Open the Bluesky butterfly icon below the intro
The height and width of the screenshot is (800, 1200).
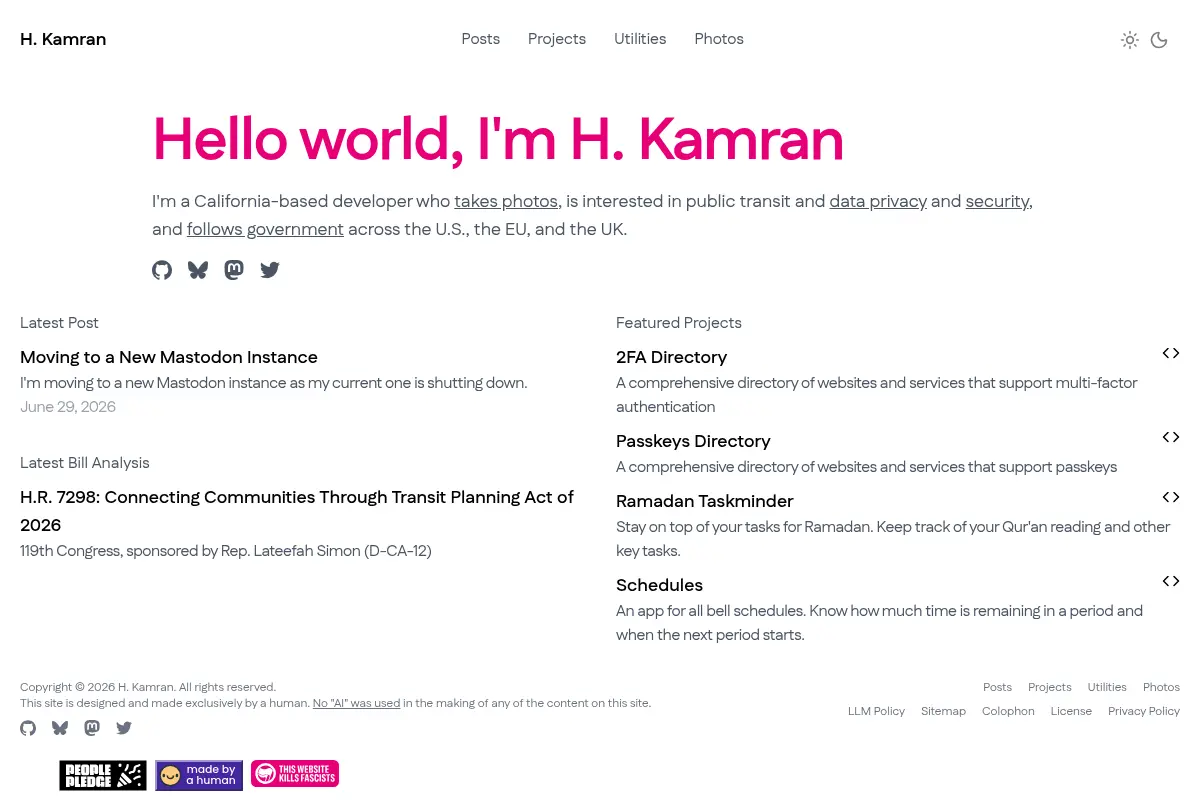click(198, 270)
